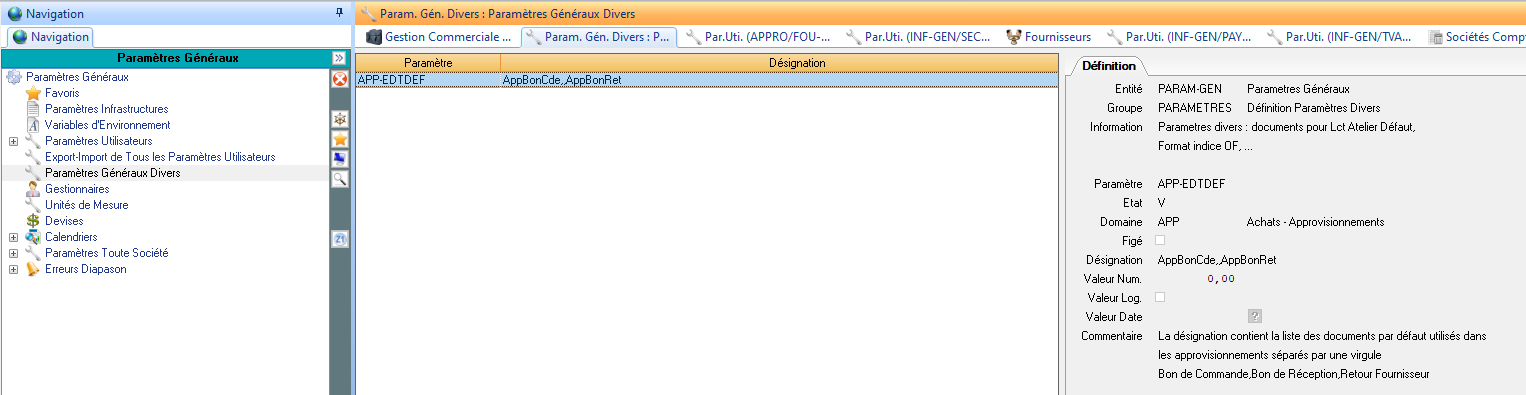
Task: Click the blue screens icon in side strip
Action: (340, 159)
